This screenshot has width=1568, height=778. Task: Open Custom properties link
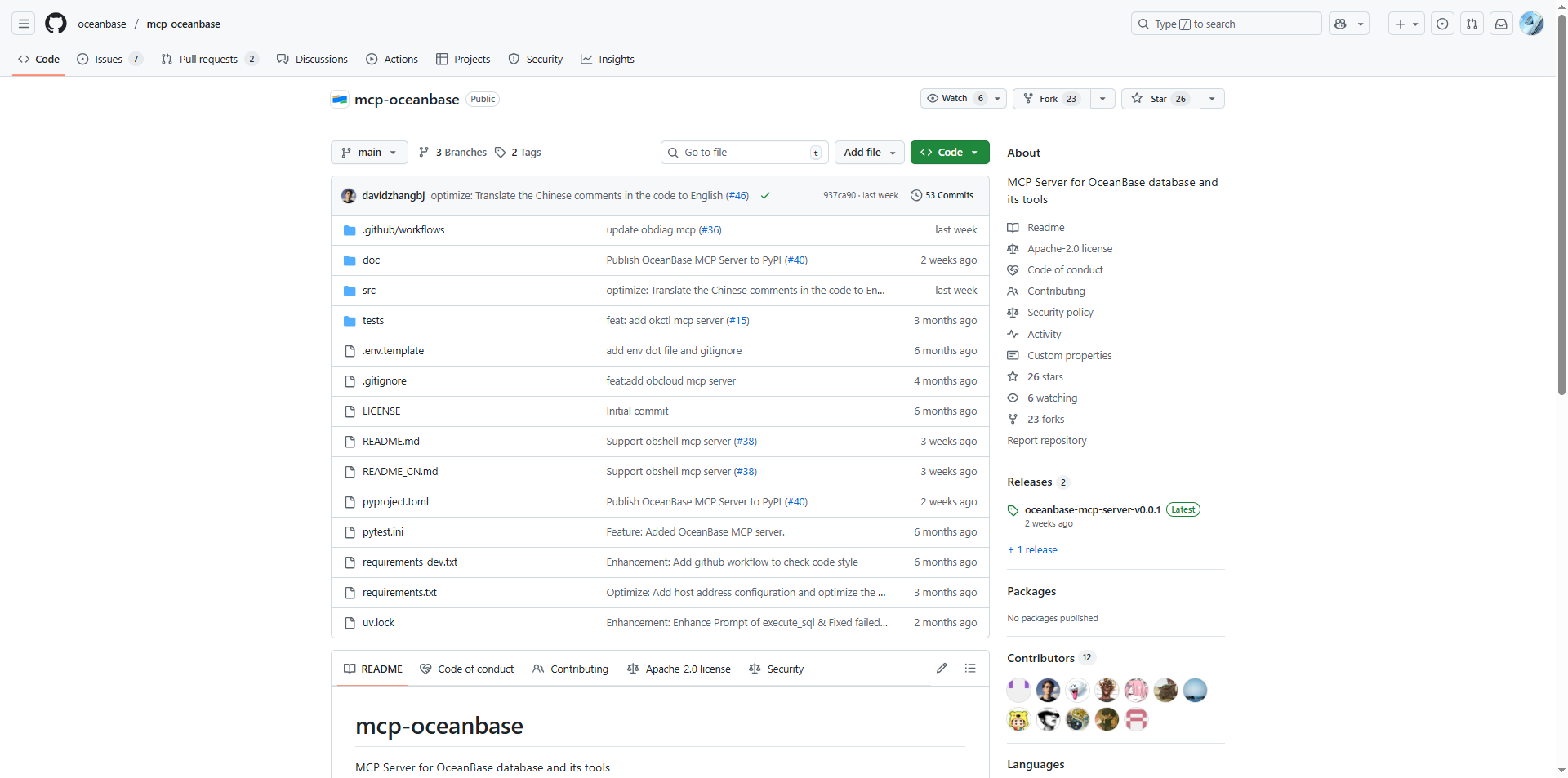click(x=1069, y=355)
